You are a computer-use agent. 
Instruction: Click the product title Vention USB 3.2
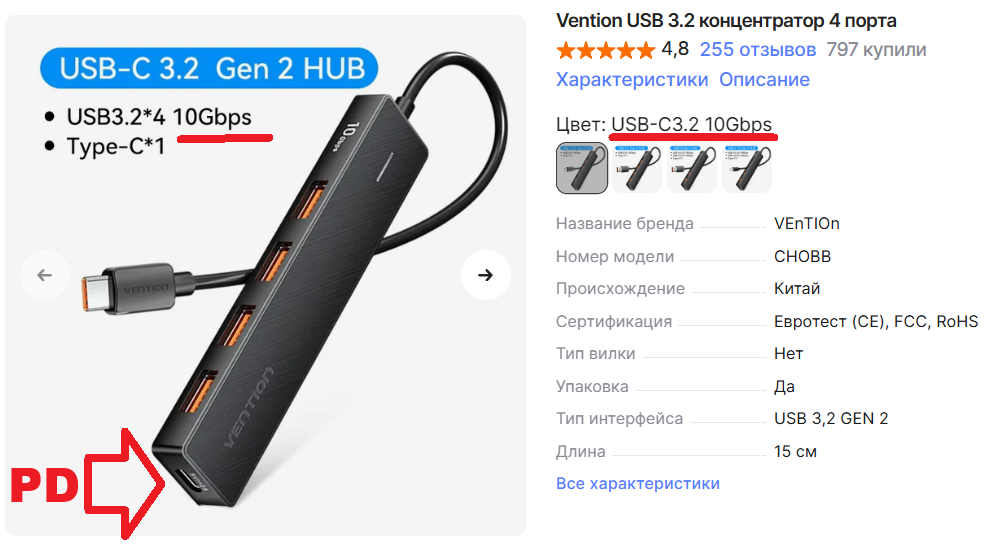[x=726, y=20]
